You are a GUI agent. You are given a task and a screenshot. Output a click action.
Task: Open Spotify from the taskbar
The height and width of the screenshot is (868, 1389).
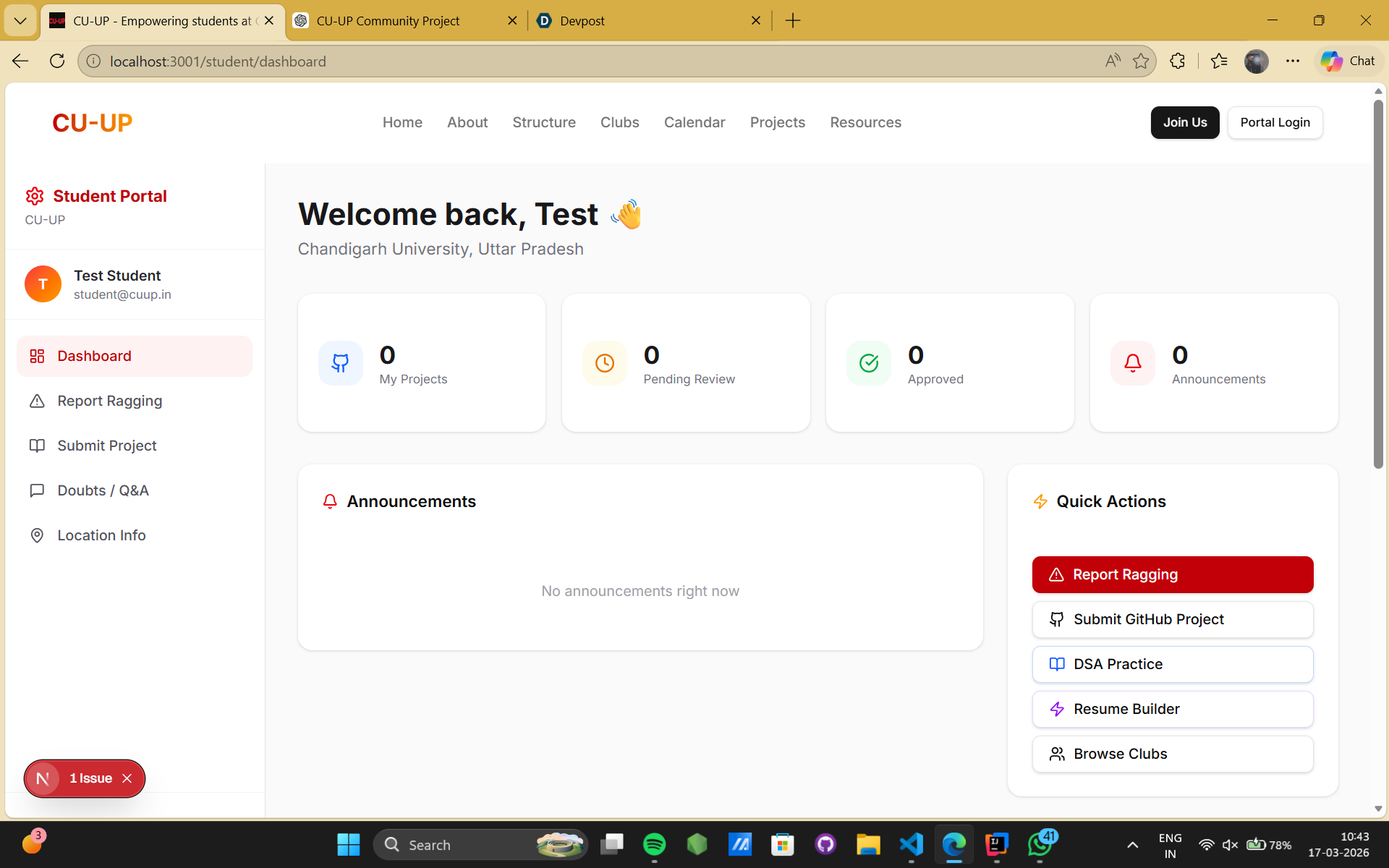pos(654,844)
